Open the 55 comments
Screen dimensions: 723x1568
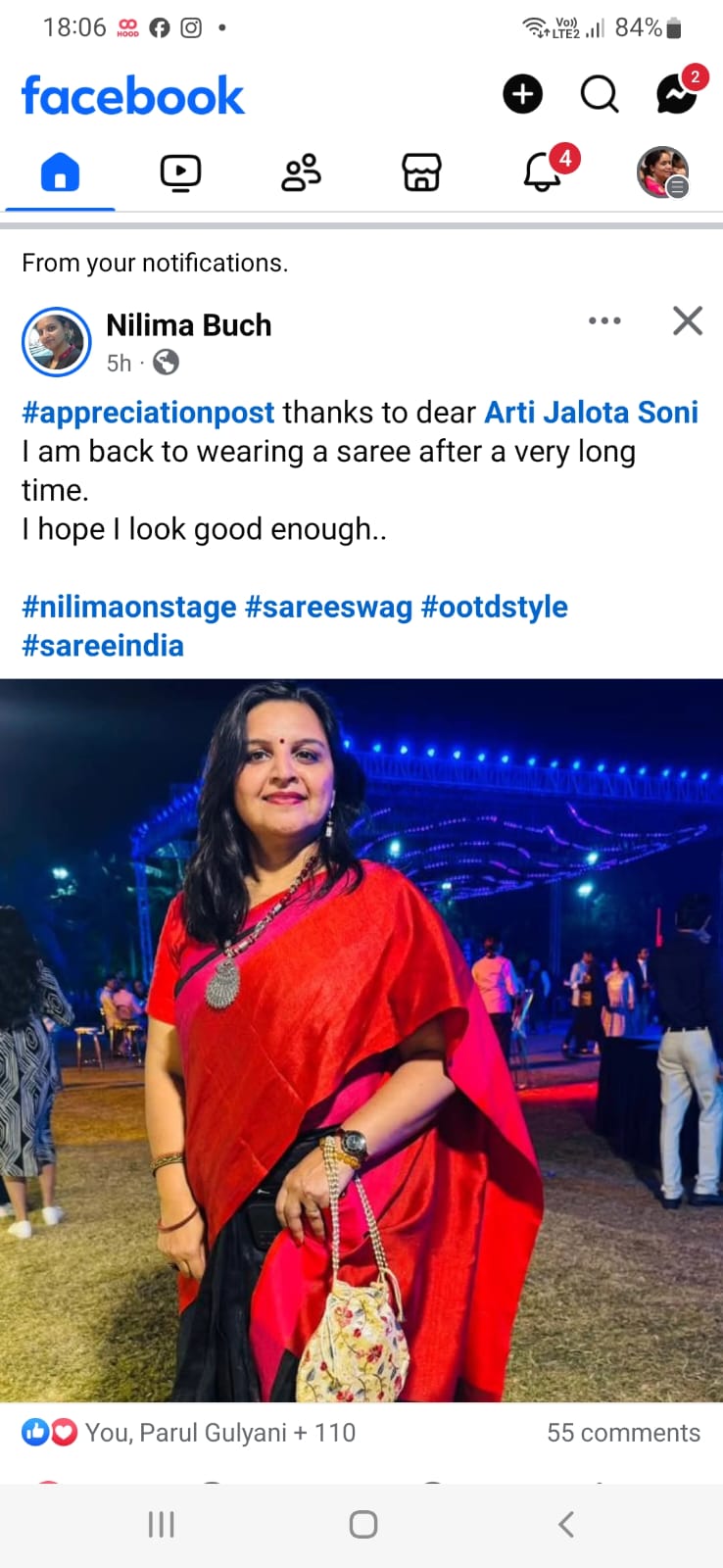[623, 1433]
